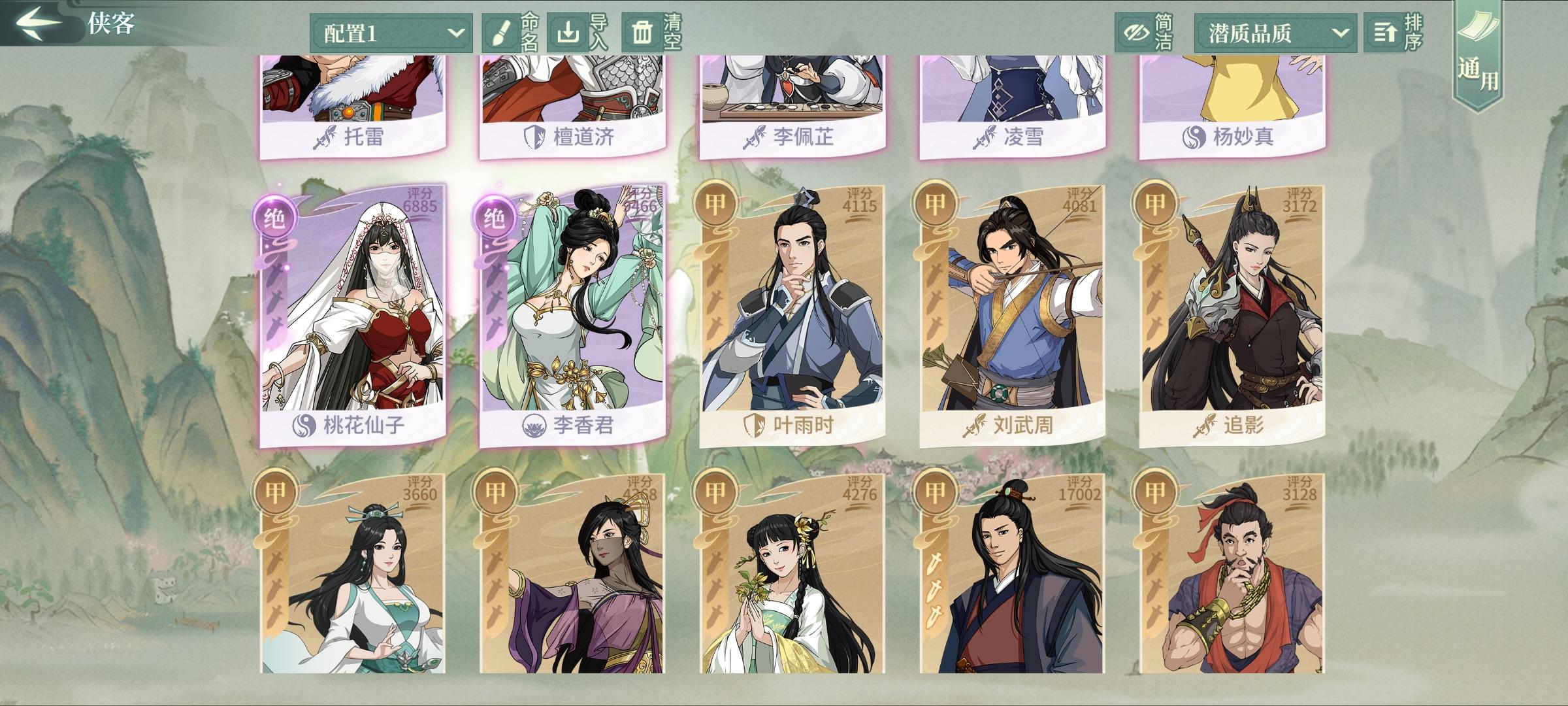The width and height of the screenshot is (1568, 706).
Task: Click the brush rename (命名) icon
Action: 500,33
